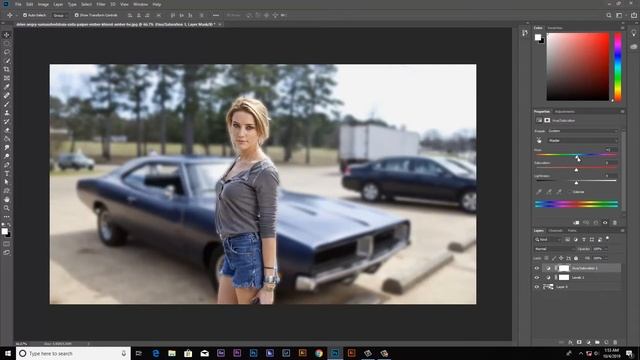Open the Preset dropdown in Properties
The width and height of the screenshot is (640, 360).
point(582,131)
